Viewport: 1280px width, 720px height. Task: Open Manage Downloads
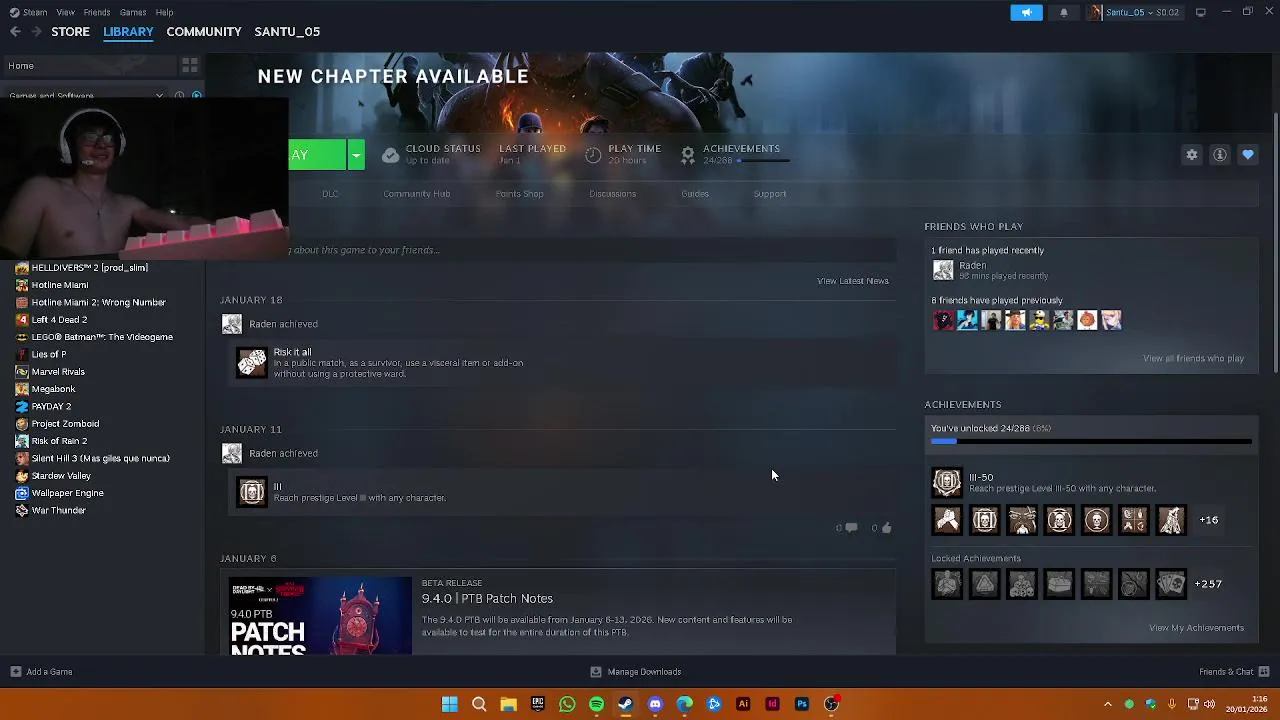(636, 672)
